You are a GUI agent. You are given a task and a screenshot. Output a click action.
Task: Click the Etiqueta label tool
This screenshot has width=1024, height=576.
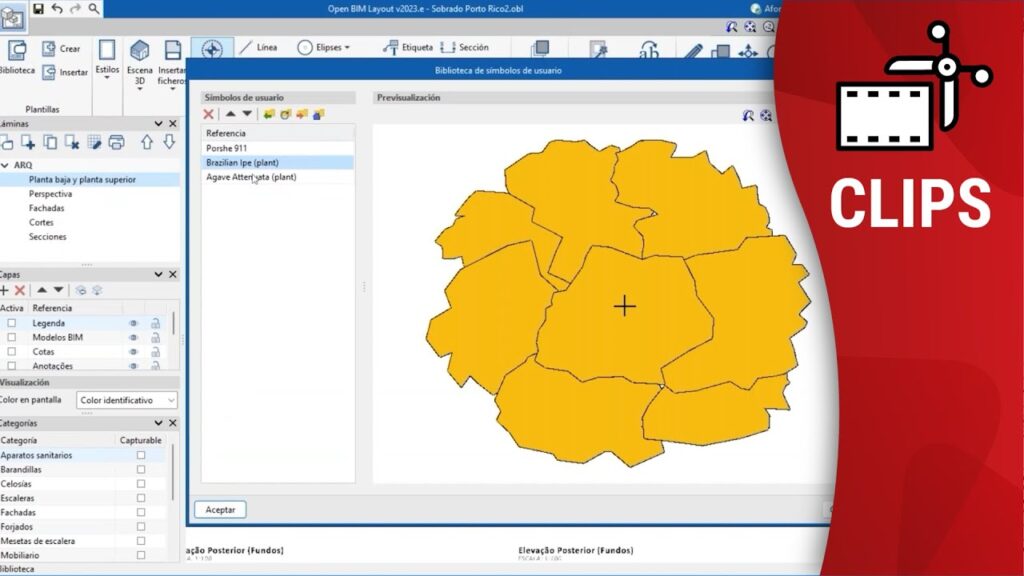[408, 47]
